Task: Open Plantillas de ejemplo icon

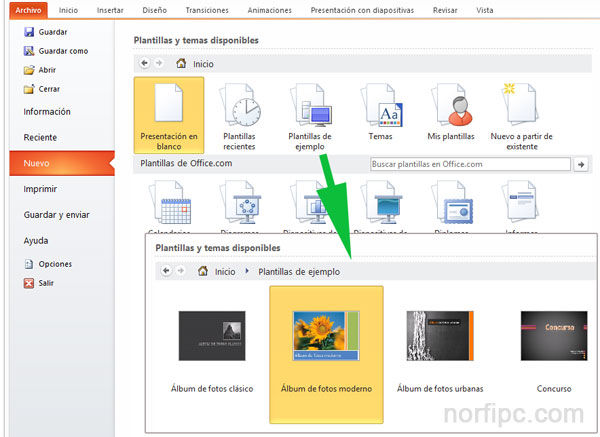Action: 310,105
